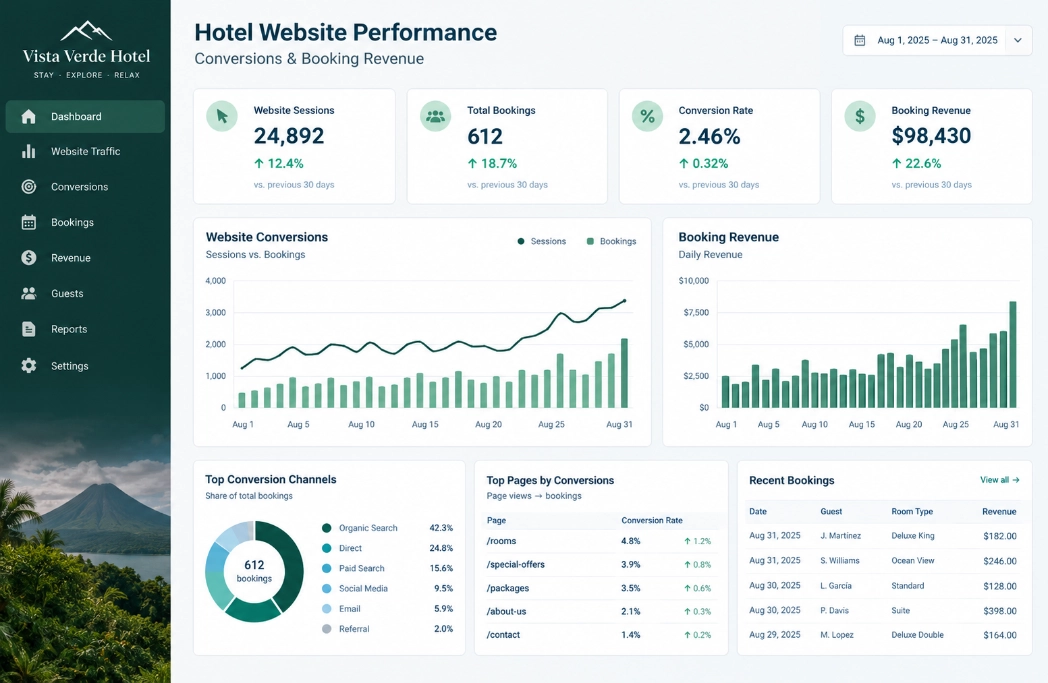The image size is (1048, 683).
Task: Click the View all link in Recent Bookings
Action: click(x=999, y=480)
